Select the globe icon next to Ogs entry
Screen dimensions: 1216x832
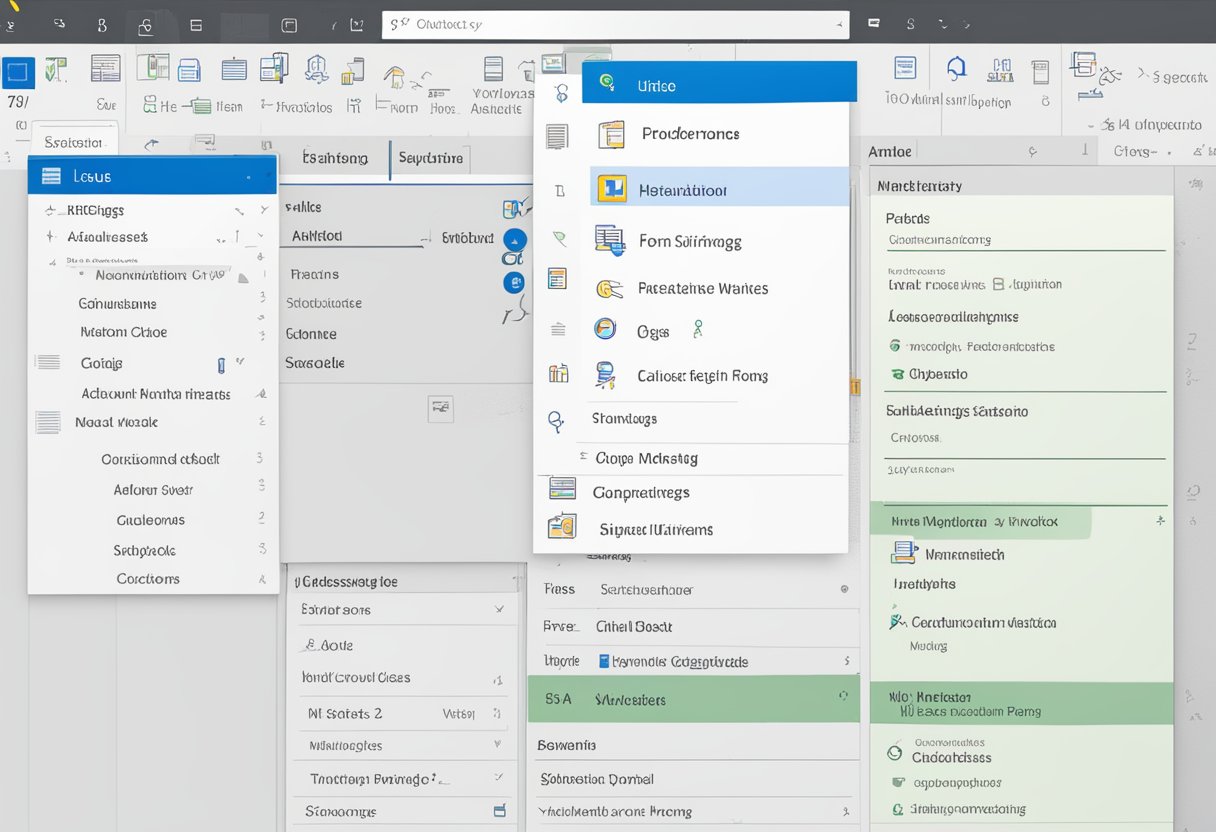pos(605,331)
